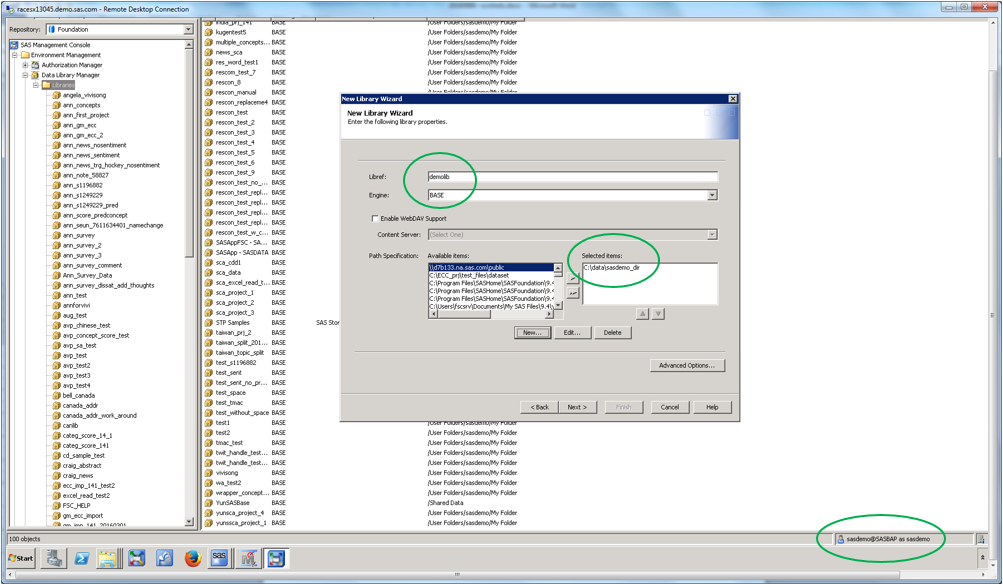Click the Start button

point(21,558)
